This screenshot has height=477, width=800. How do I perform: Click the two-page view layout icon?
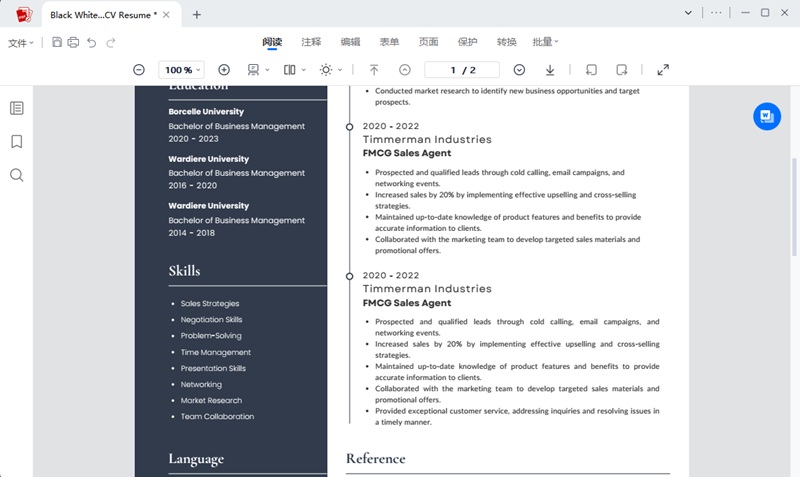pos(289,70)
